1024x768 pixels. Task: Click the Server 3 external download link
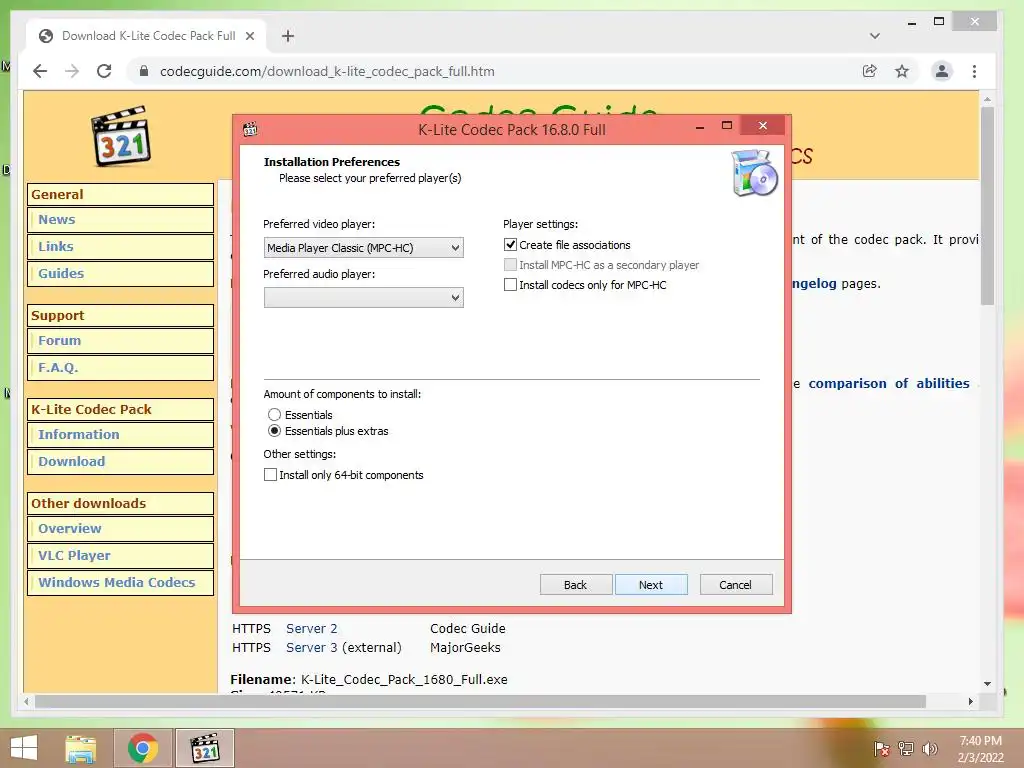coord(312,648)
